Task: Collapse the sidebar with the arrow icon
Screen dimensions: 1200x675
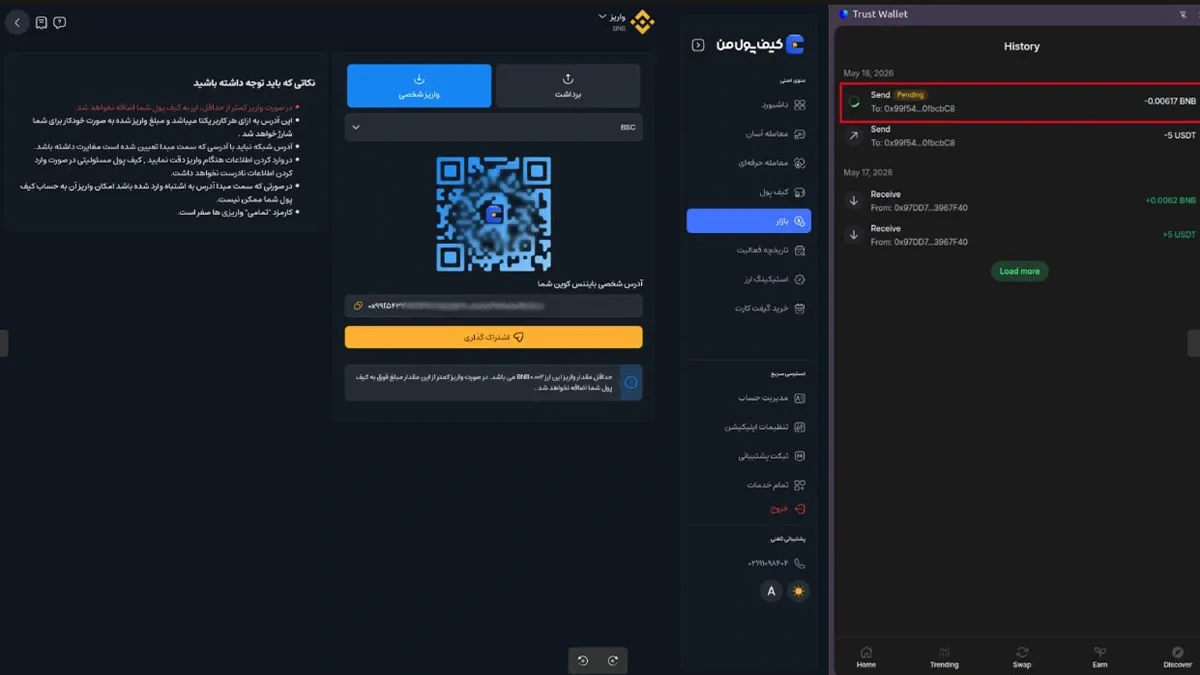Action: coord(698,45)
